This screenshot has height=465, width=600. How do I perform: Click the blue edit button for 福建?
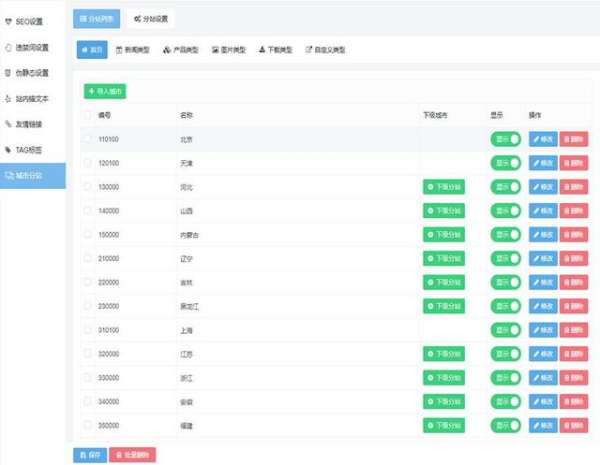(543, 425)
